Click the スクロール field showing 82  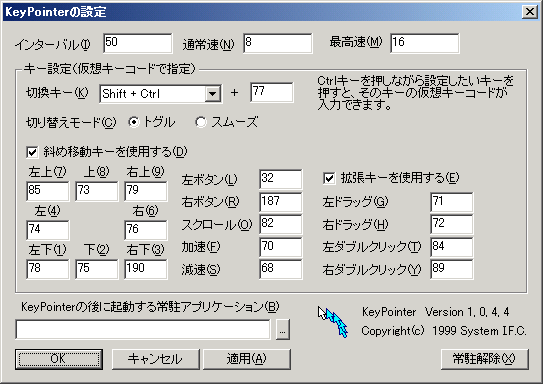pyautogui.click(x=281, y=224)
